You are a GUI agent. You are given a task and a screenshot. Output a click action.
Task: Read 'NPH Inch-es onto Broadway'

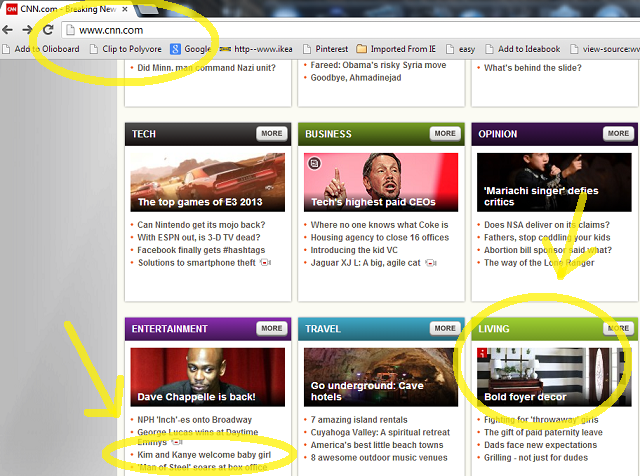[x=195, y=420]
